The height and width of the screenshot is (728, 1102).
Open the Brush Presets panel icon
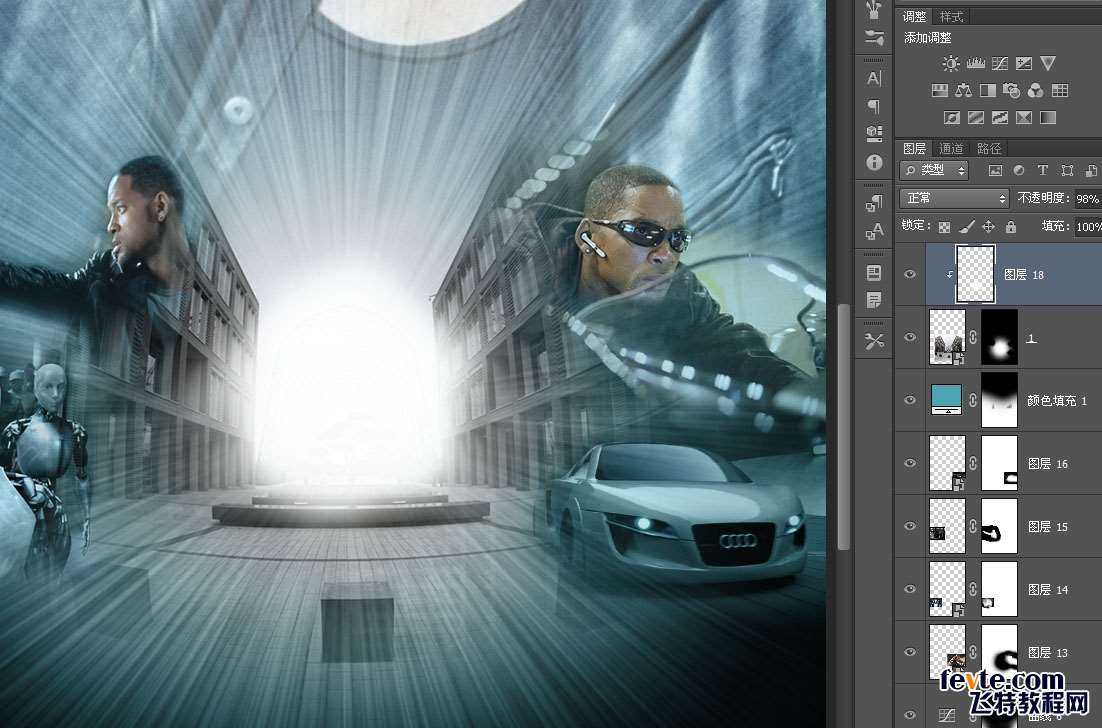(874, 38)
